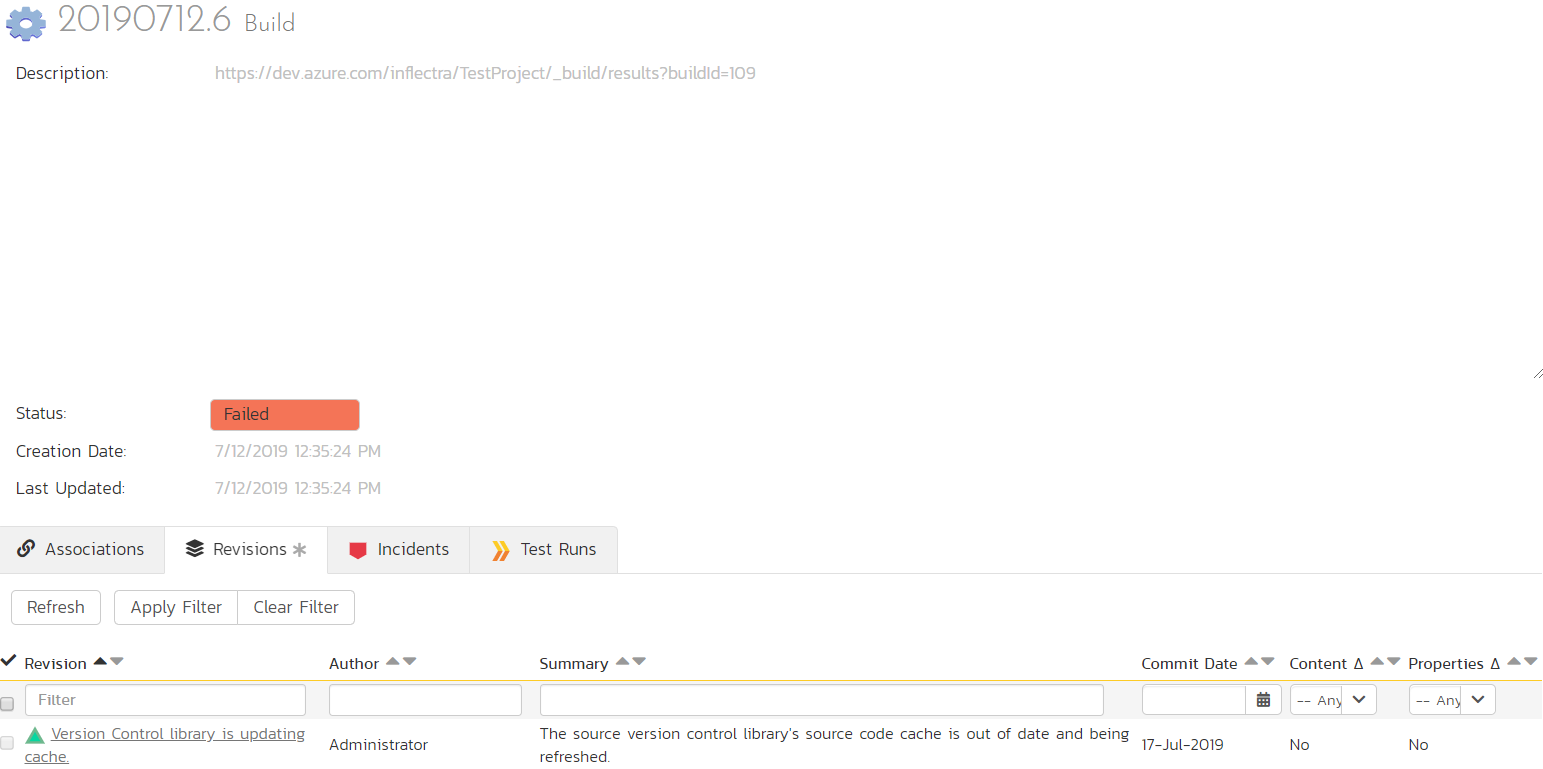Click the green revision triangle icon
This screenshot has width=1543, height=769.
point(35,735)
